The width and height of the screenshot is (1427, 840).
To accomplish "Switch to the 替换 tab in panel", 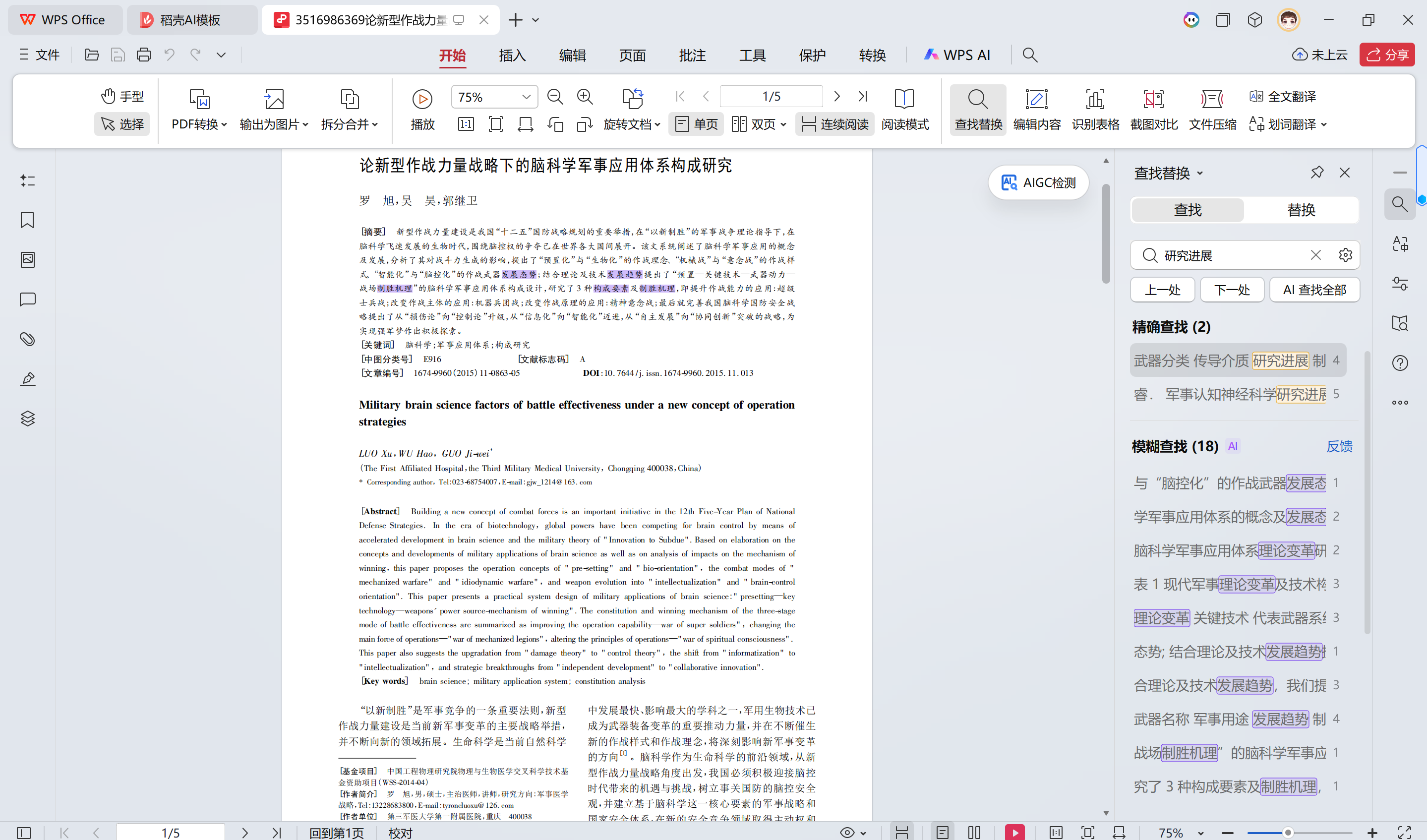I will [x=1301, y=210].
